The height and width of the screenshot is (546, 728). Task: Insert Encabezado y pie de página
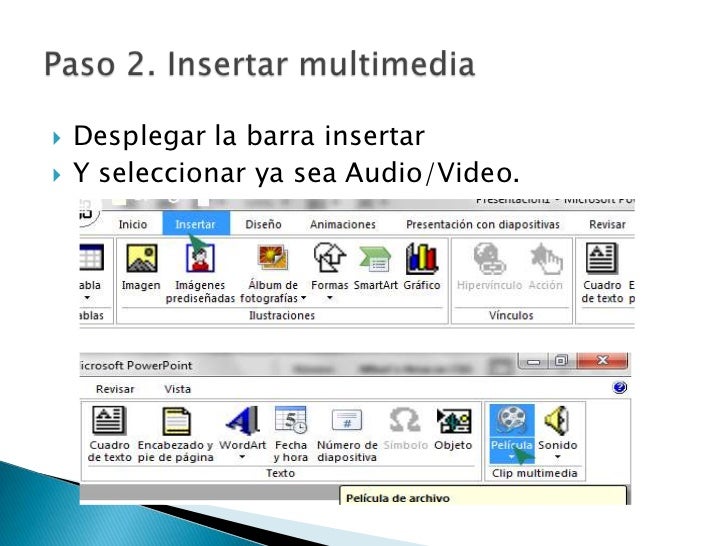click(x=176, y=434)
